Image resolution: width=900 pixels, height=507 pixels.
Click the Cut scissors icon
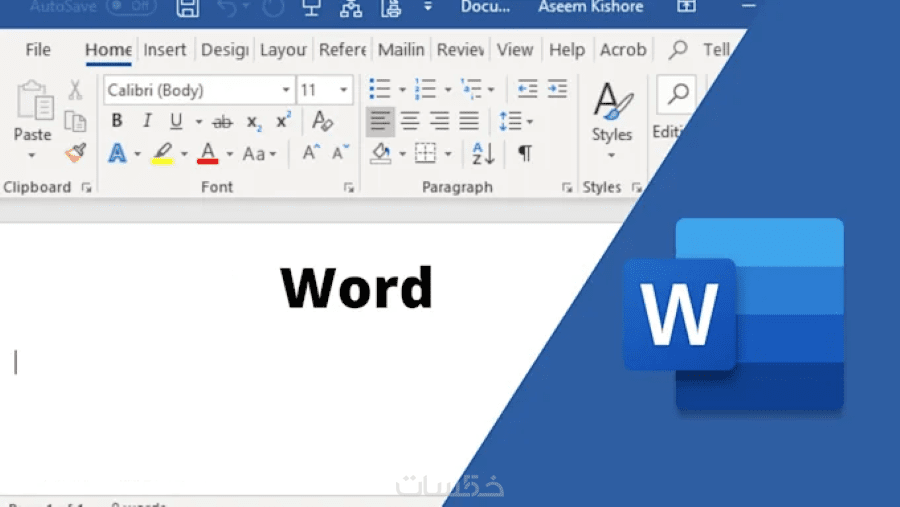click(x=75, y=90)
